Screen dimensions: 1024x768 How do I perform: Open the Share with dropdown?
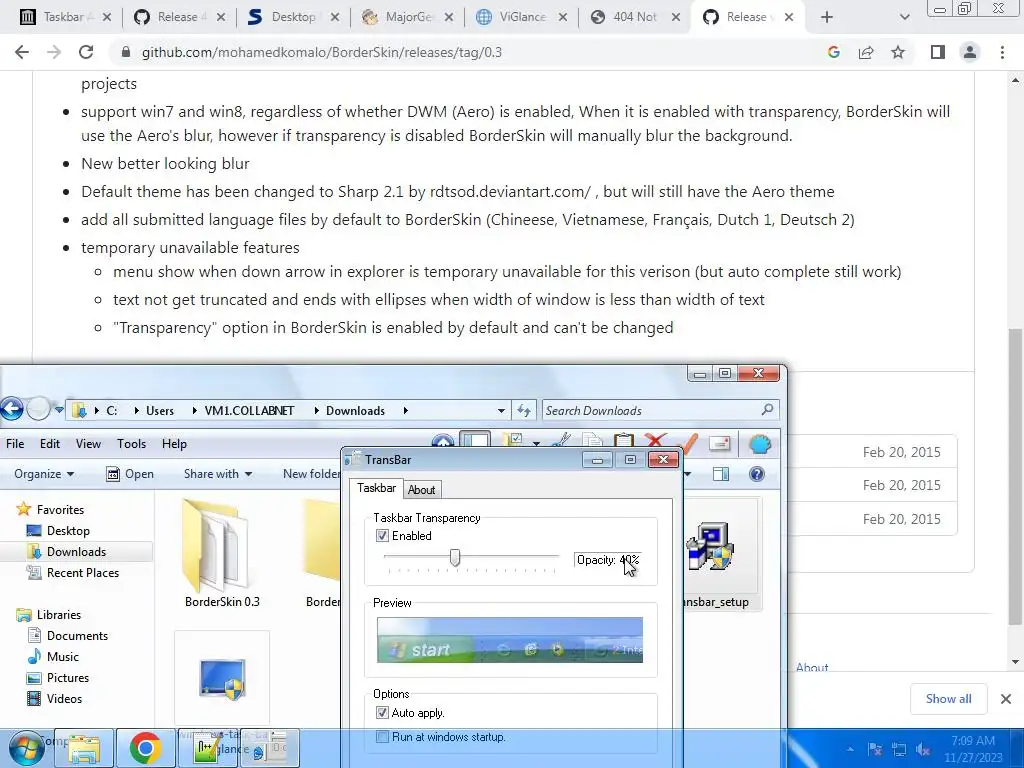coord(218,474)
